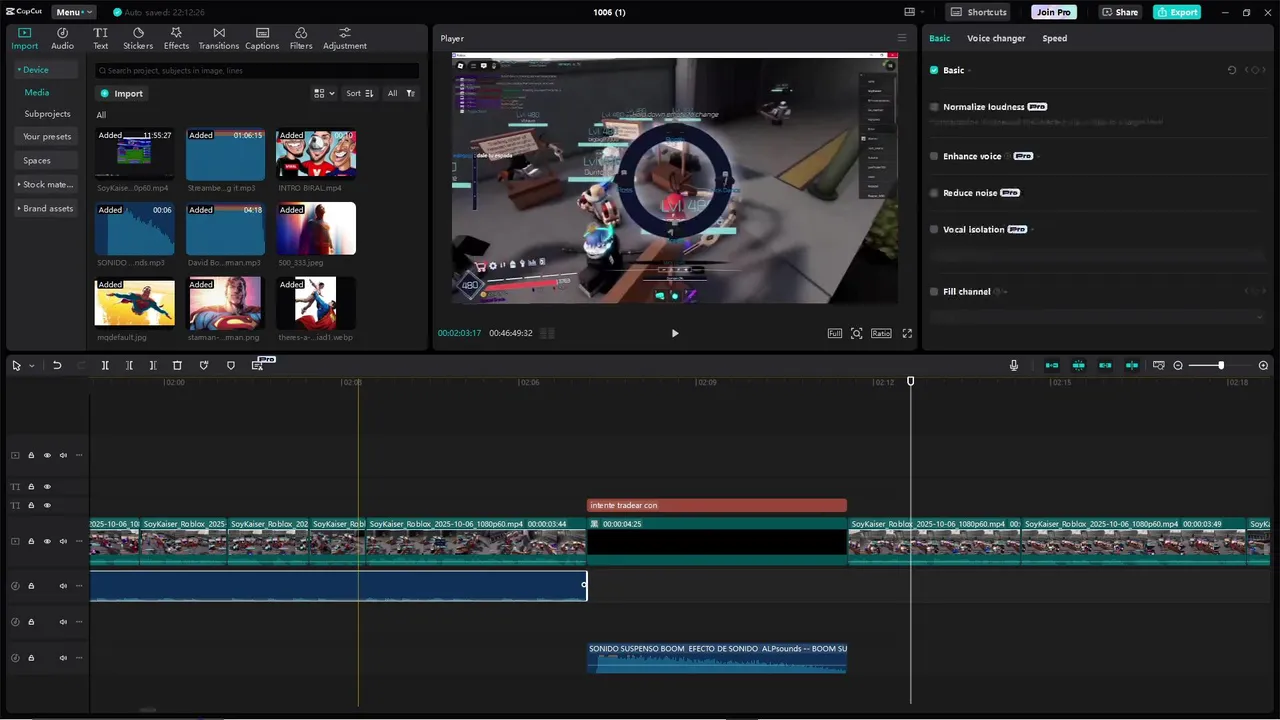Image resolution: width=1280 pixels, height=720 pixels.
Task: Toggle main track magnet
Action: [1052, 365]
